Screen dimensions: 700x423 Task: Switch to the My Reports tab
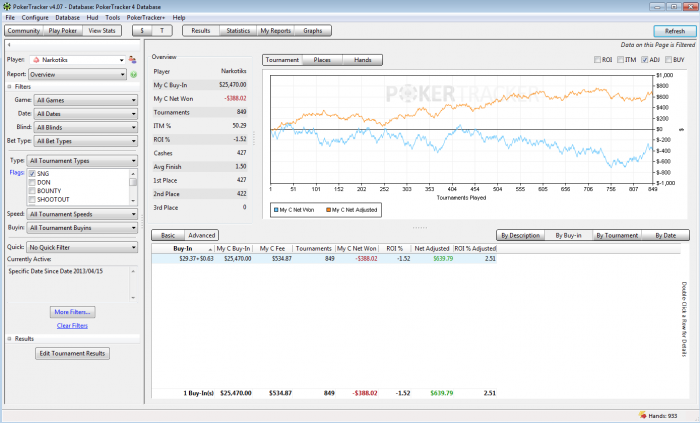coord(275,31)
